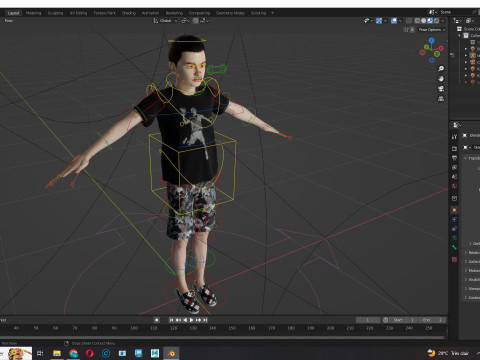Toggle X-ray mode in viewport header
The image size is (480, 360).
pos(409,21)
